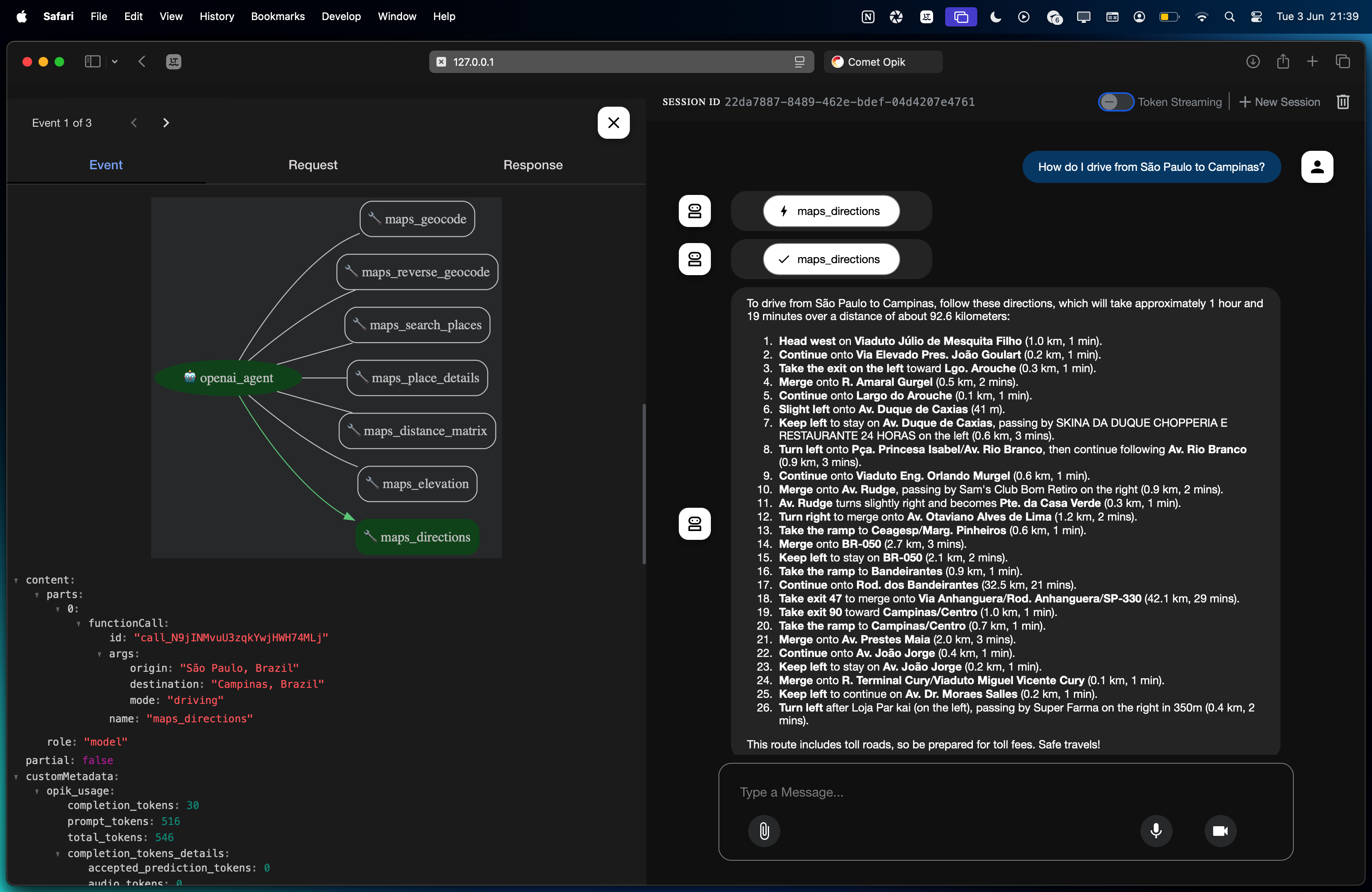Start a video message with camera icon
The width and height of the screenshot is (1372, 892).
pos(1220,831)
